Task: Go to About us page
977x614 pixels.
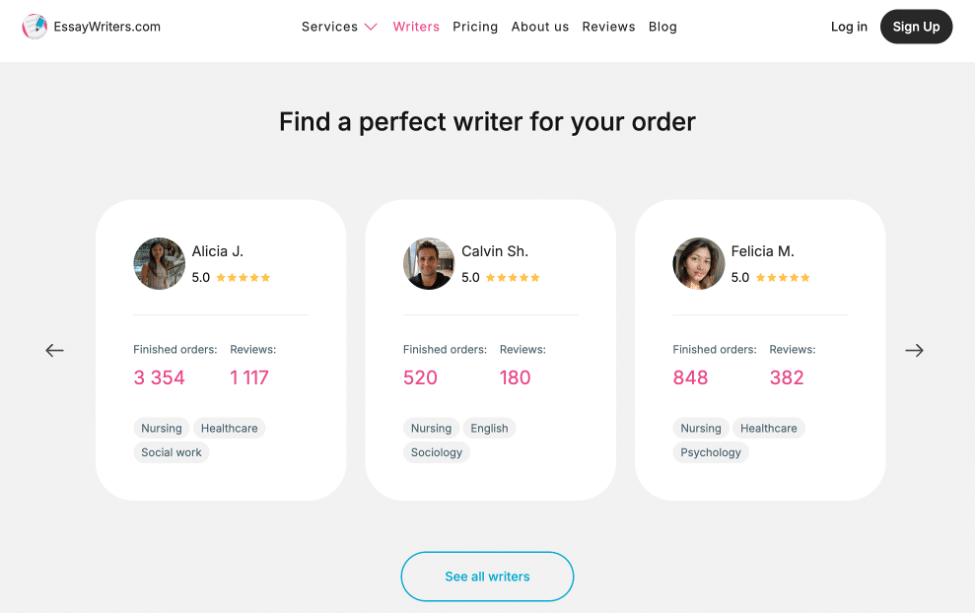Action: [x=540, y=27]
